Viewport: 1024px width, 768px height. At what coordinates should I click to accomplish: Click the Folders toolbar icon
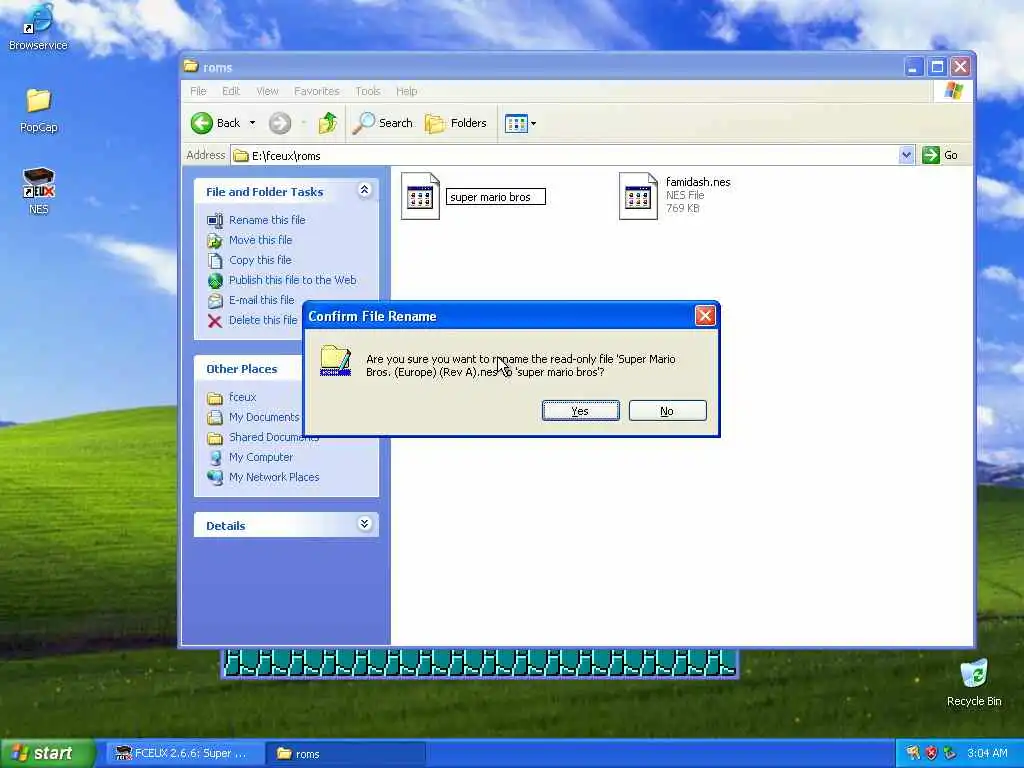435,123
